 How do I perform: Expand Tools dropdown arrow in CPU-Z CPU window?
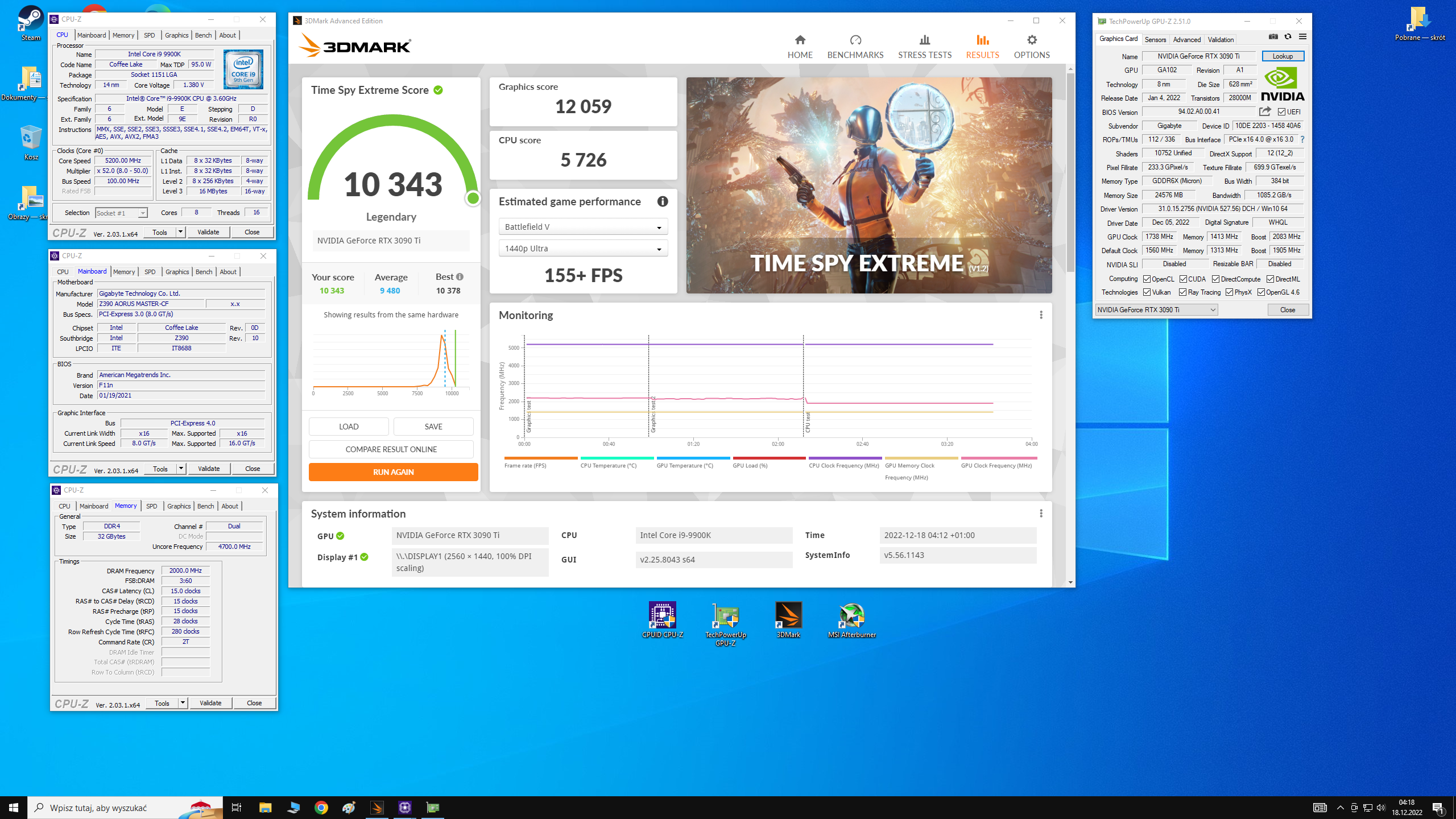tap(180, 232)
